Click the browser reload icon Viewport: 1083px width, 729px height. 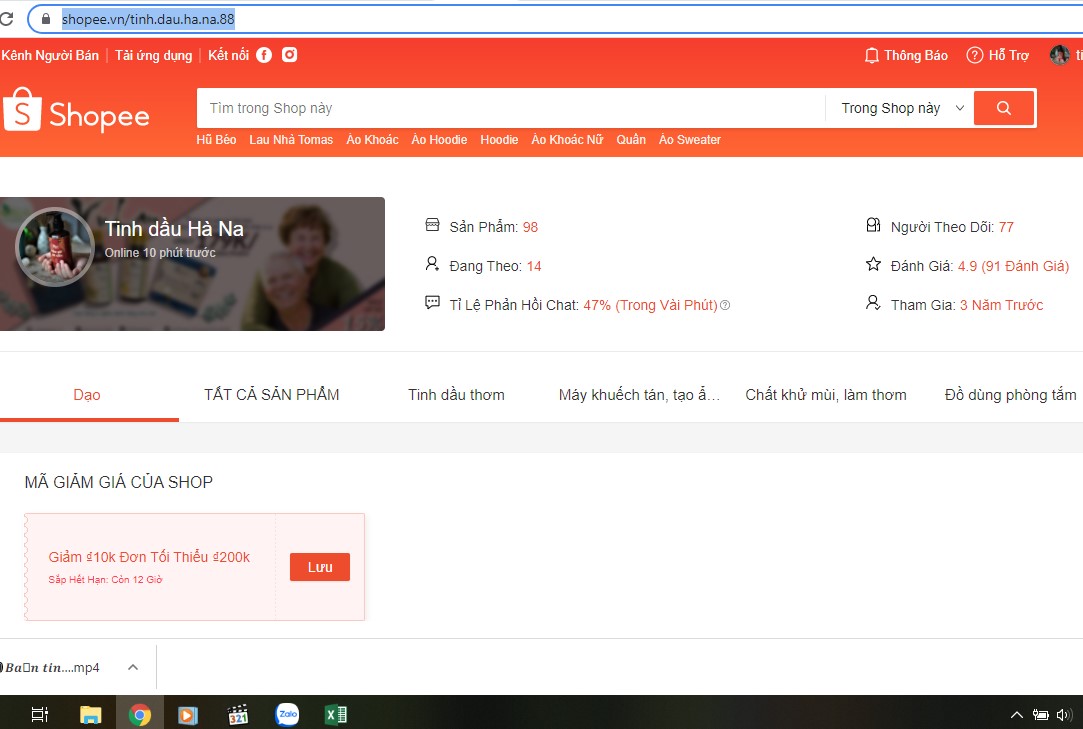tap(6, 19)
